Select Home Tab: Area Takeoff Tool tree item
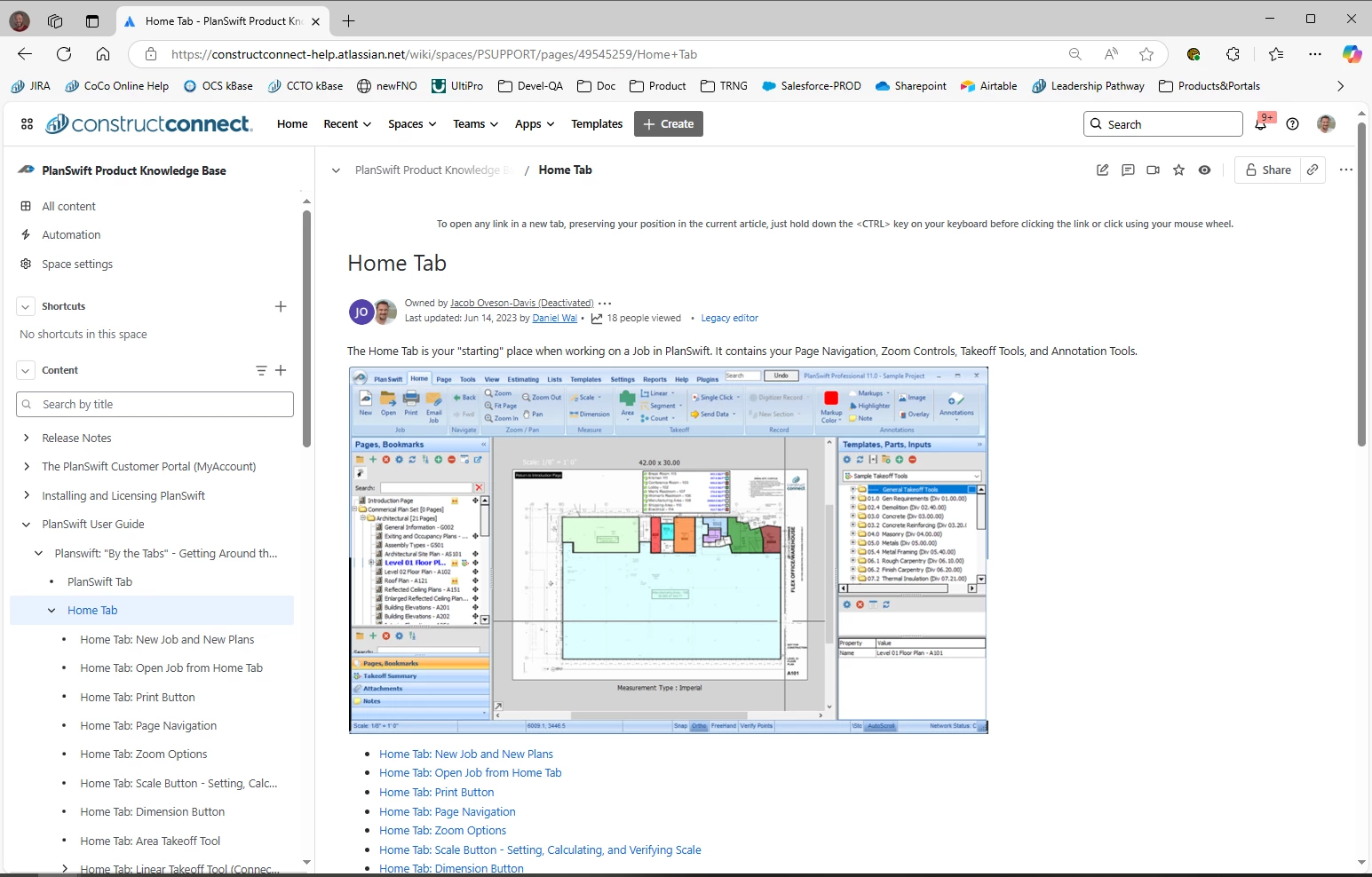The width and height of the screenshot is (1372, 877). 150,841
